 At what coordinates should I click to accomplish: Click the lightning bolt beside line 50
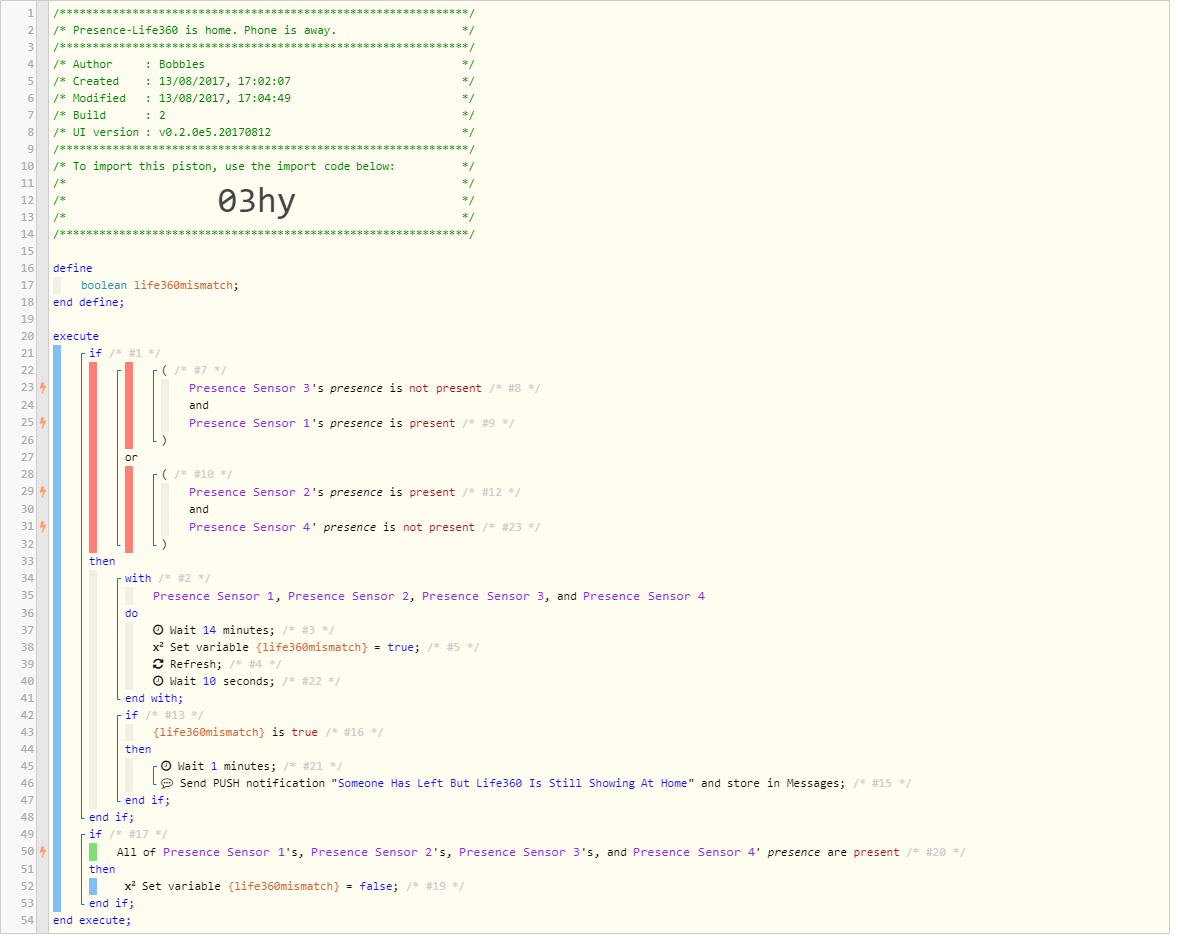[43, 852]
